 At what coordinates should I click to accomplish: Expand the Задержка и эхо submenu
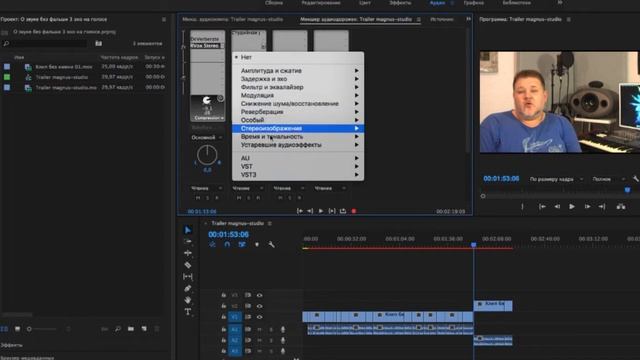click(x=298, y=79)
